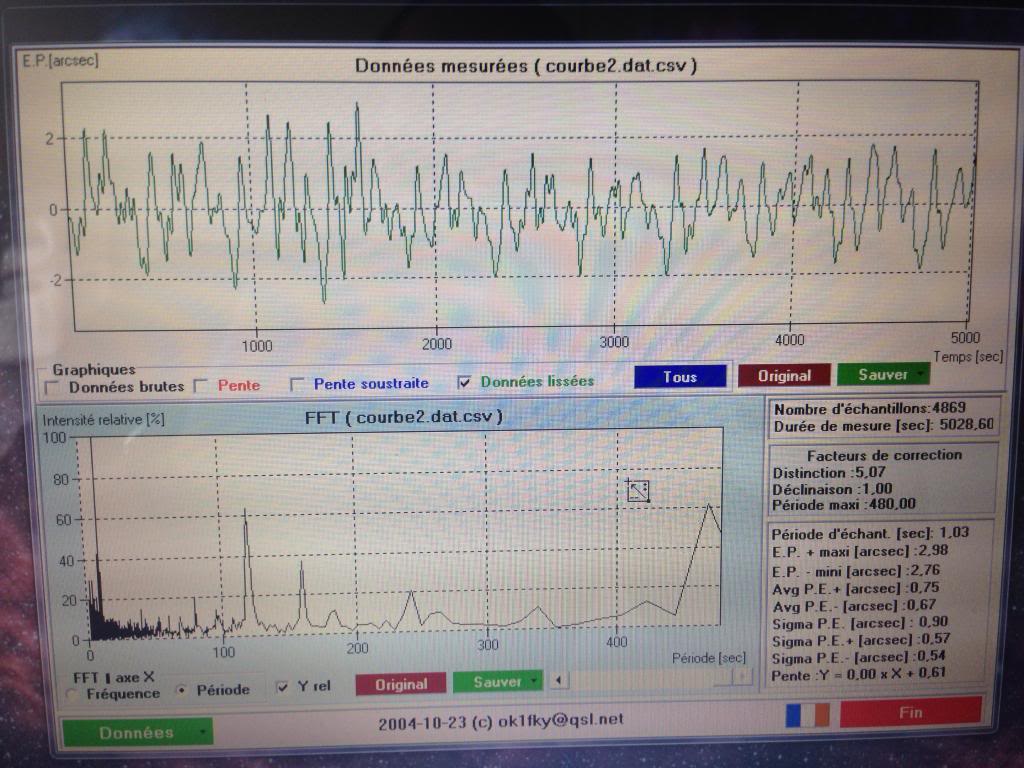Click the FFT scrollbar left arrow
The height and width of the screenshot is (768, 1024).
[558, 680]
